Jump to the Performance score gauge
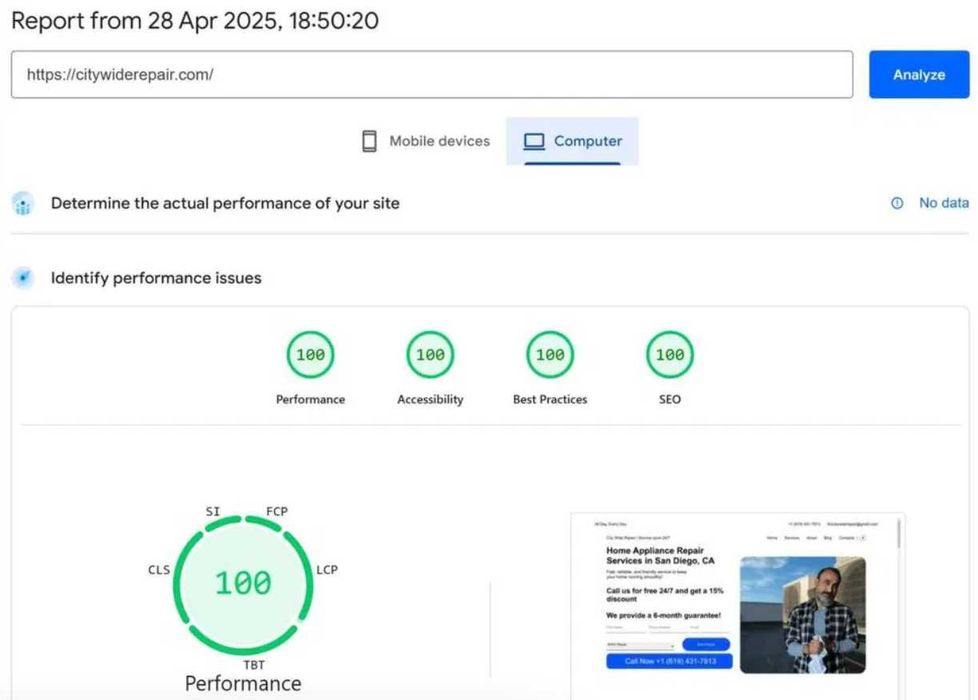The width and height of the screenshot is (978, 700). click(310, 354)
